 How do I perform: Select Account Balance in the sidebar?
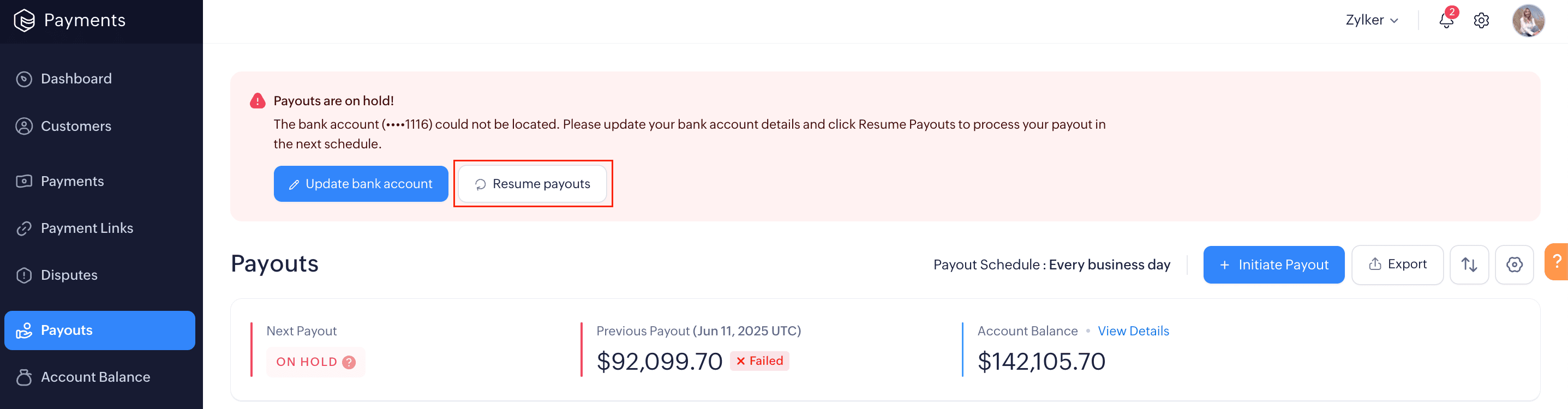(95, 377)
